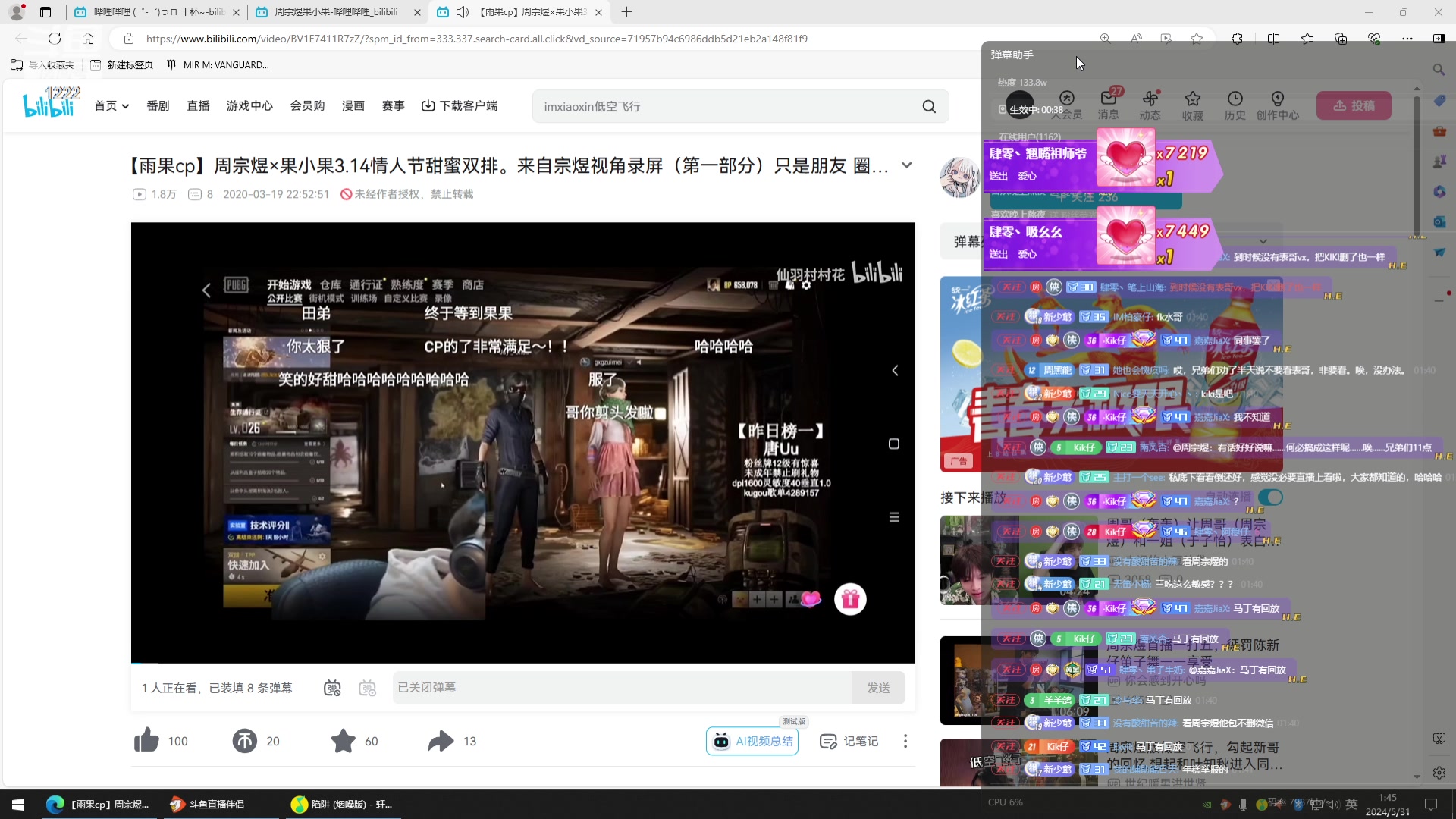Expand 首页 dropdown in navigation
The image size is (1456, 819).
[125, 106]
